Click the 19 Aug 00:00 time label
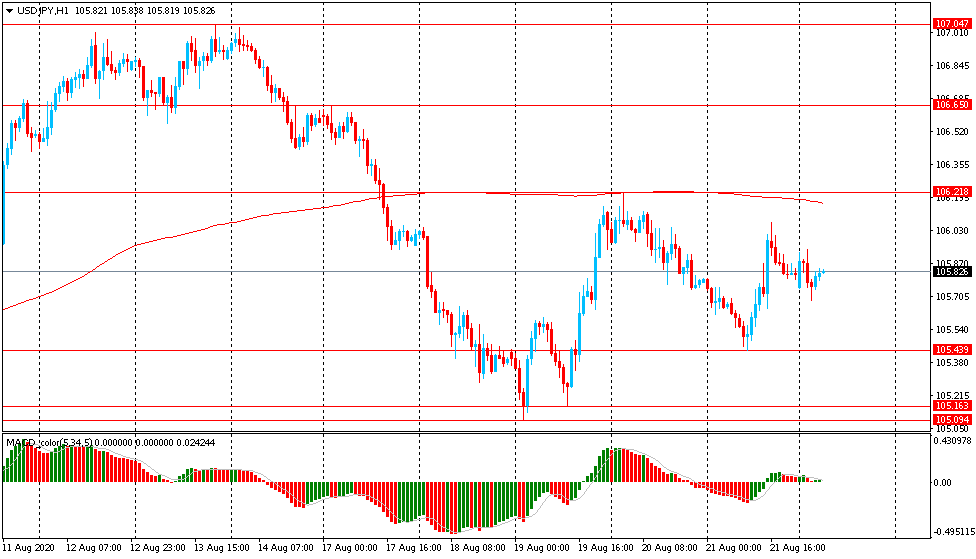This screenshot has height=559, width=976. click(x=542, y=548)
